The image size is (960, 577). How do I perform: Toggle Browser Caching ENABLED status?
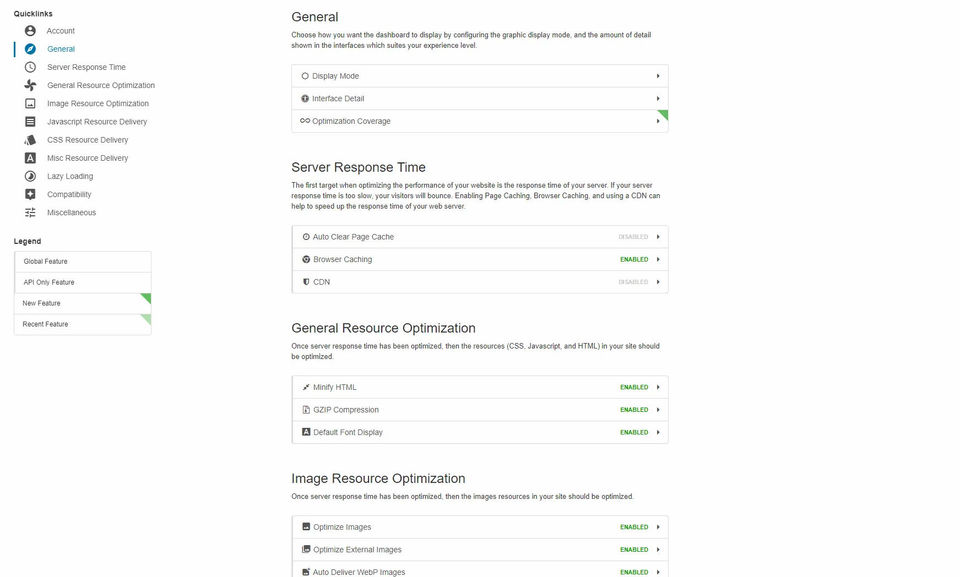634,259
